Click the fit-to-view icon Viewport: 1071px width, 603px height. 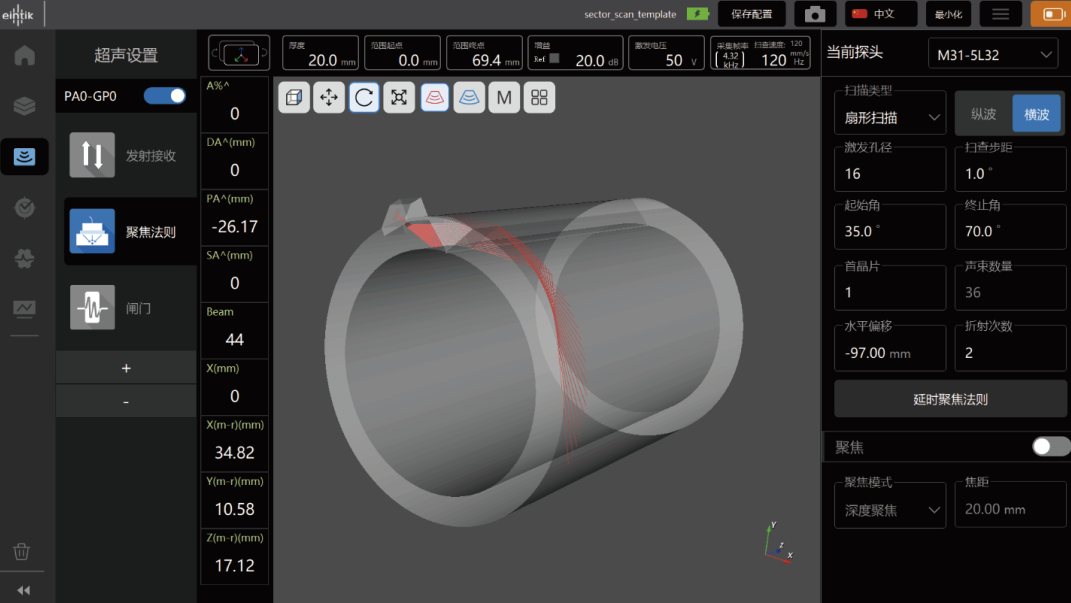[399, 97]
